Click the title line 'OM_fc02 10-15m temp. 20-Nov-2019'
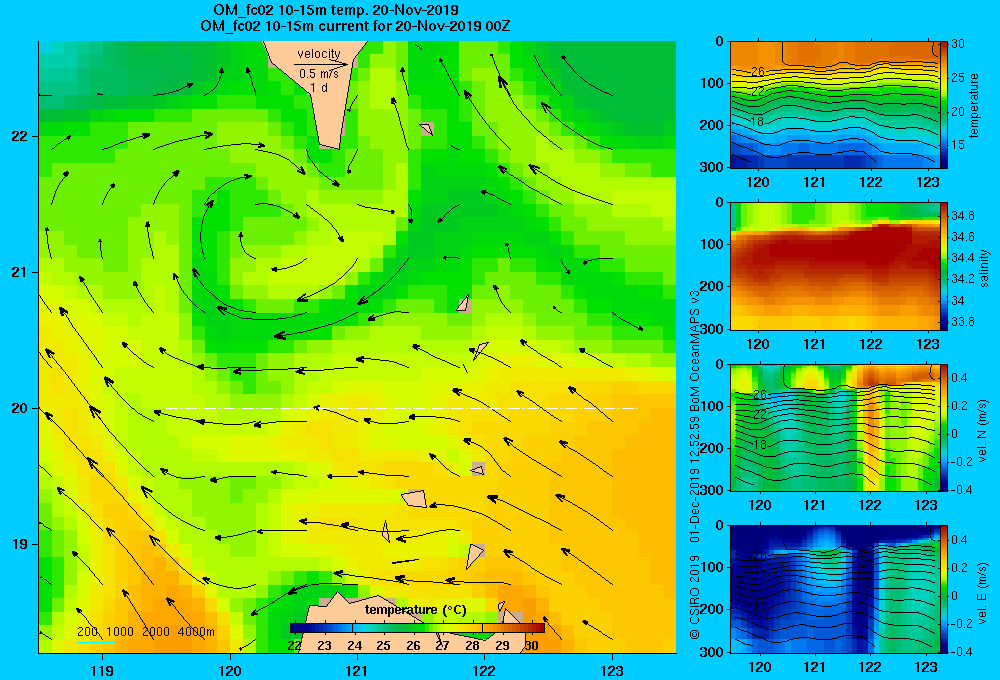The width and height of the screenshot is (1000, 680). click(x=335, y=10)
